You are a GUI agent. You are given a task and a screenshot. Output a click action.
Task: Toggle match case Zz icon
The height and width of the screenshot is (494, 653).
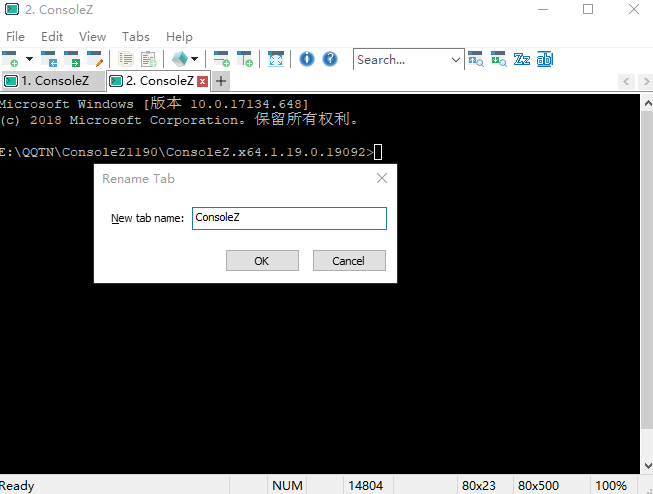[521, 59]
